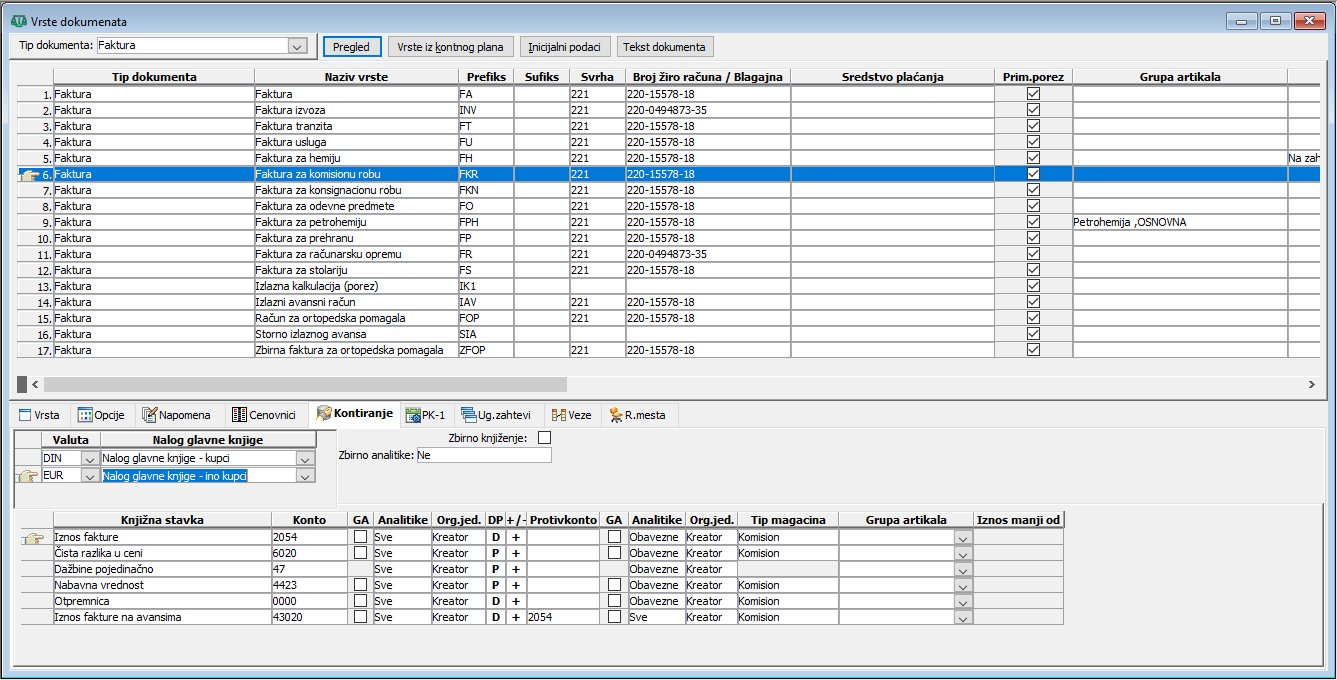Click the Kontiranje tab icon
Screen dimensions: 1337x680
(x=324, y=414)
